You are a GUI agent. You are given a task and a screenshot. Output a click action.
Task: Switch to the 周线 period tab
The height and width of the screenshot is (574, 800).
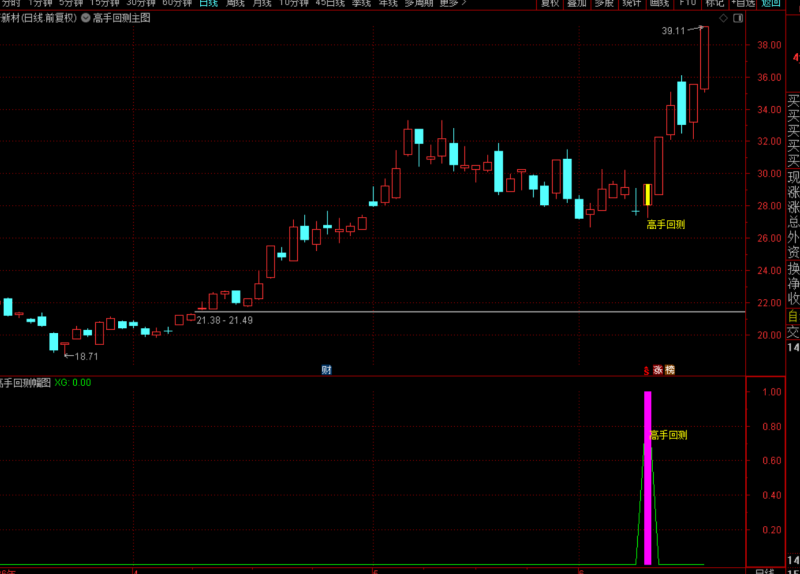(x=235, y=3)
